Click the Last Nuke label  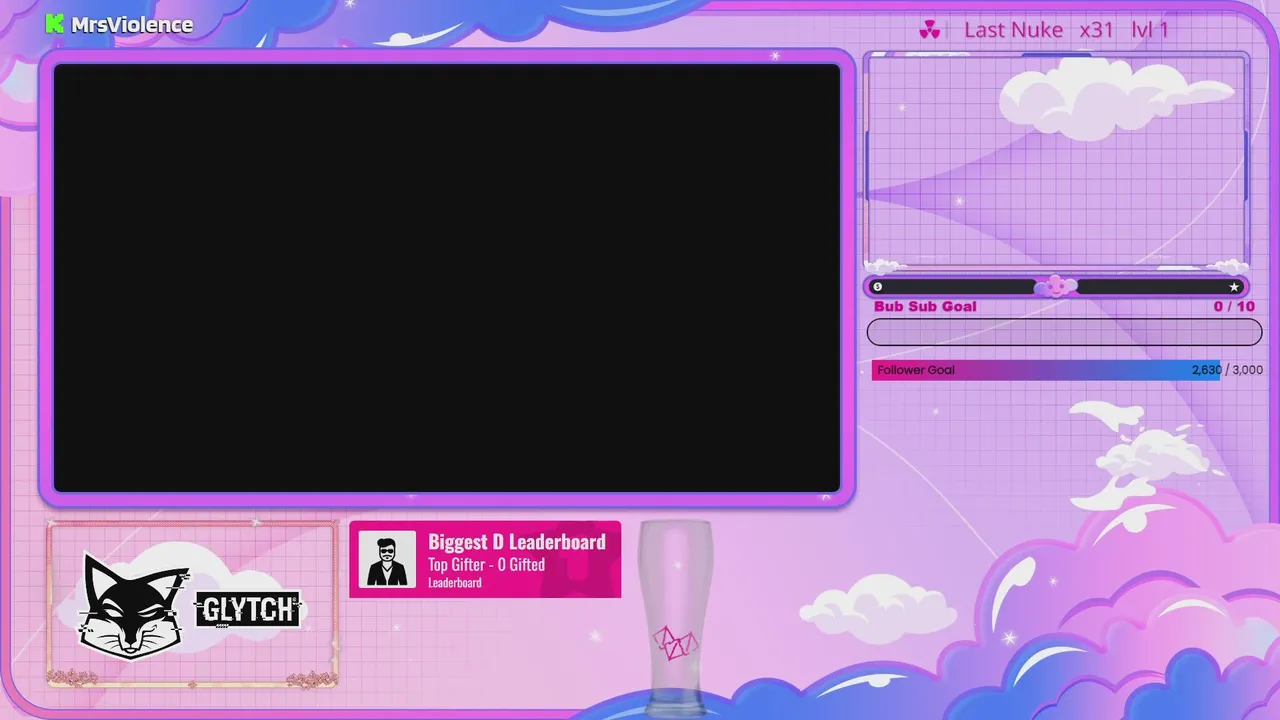[1013, 30]
